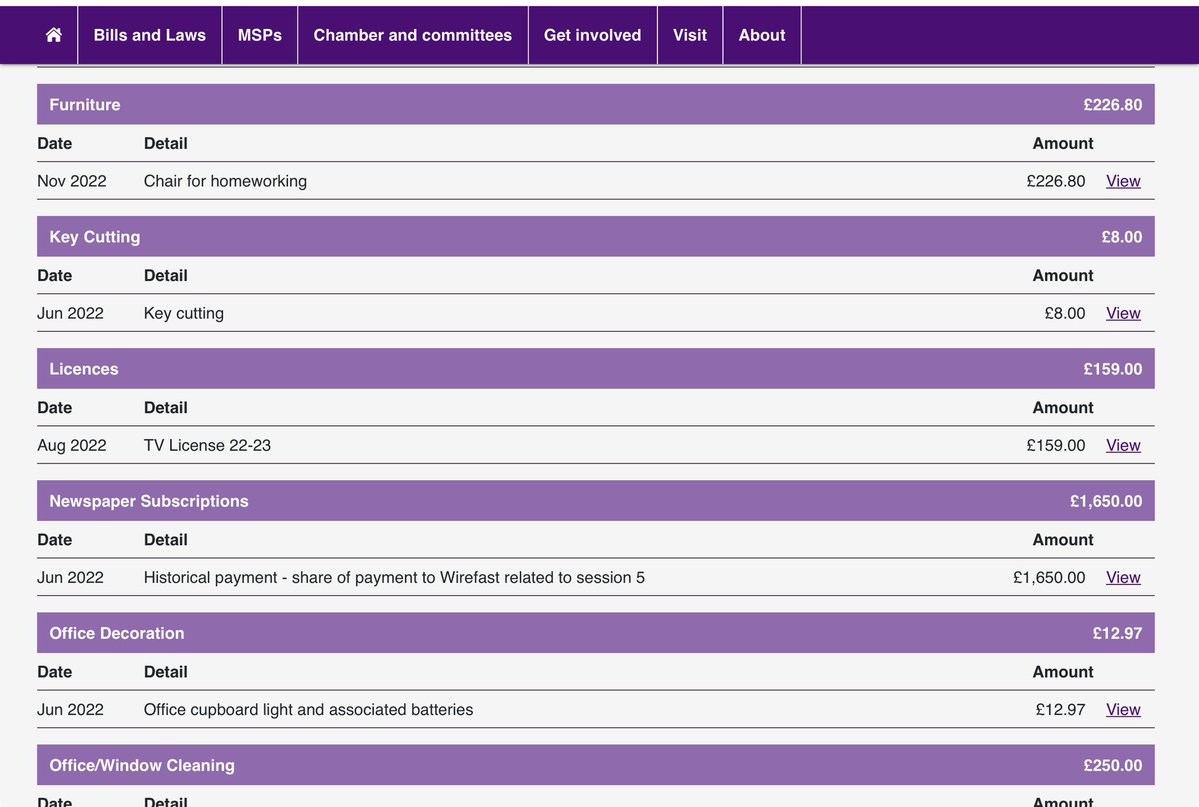Select the Office Decoration section header
Viewport: 1199px width, 807px height.
point(596,633)
